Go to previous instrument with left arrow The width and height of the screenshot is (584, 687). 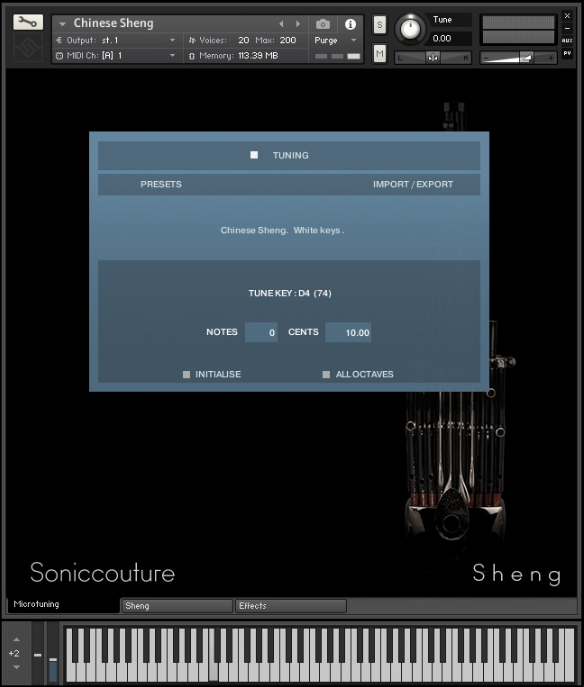tap(281, 24)
